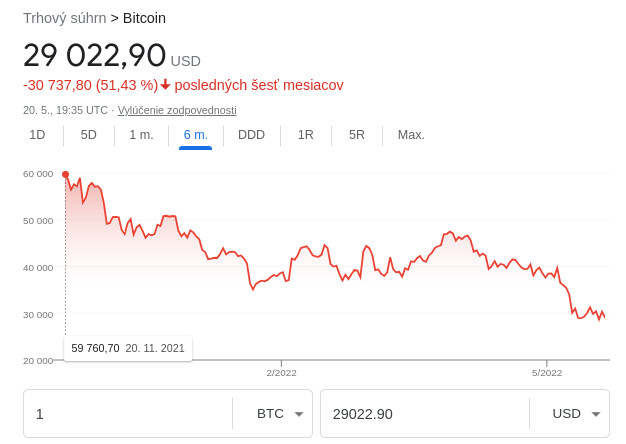Viewport: 626px width, 444px height.
Task: Click the red down-arrow change indicator
Action: pyautogui.click(x=166, y=85)
